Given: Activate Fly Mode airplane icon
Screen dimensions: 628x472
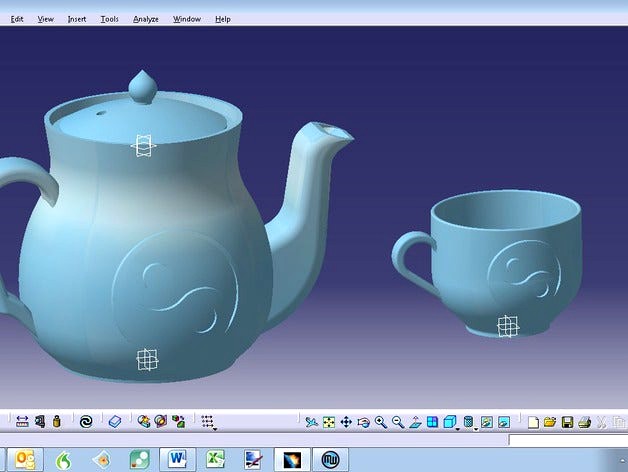Looking at the screenshot, I should 311,422.
